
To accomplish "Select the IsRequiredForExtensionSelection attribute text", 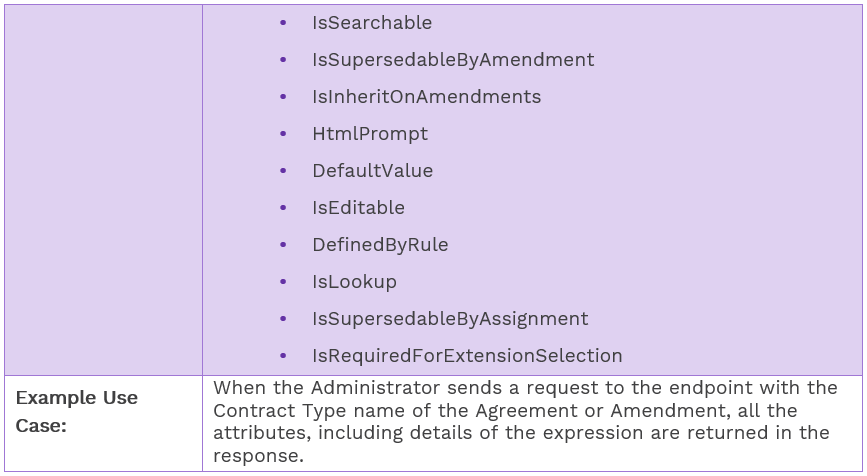I will click(x=466, y=356).
